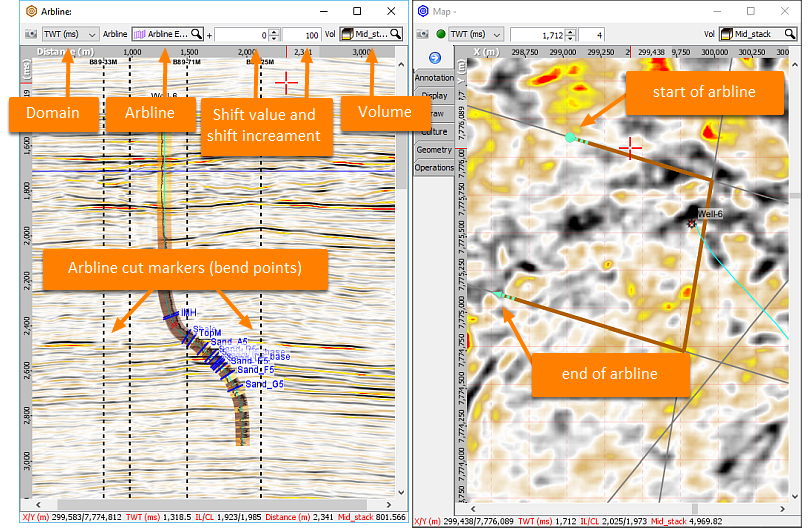
Task: Click the camera snapshot icon in Arbline window
Action: point(31,34)
